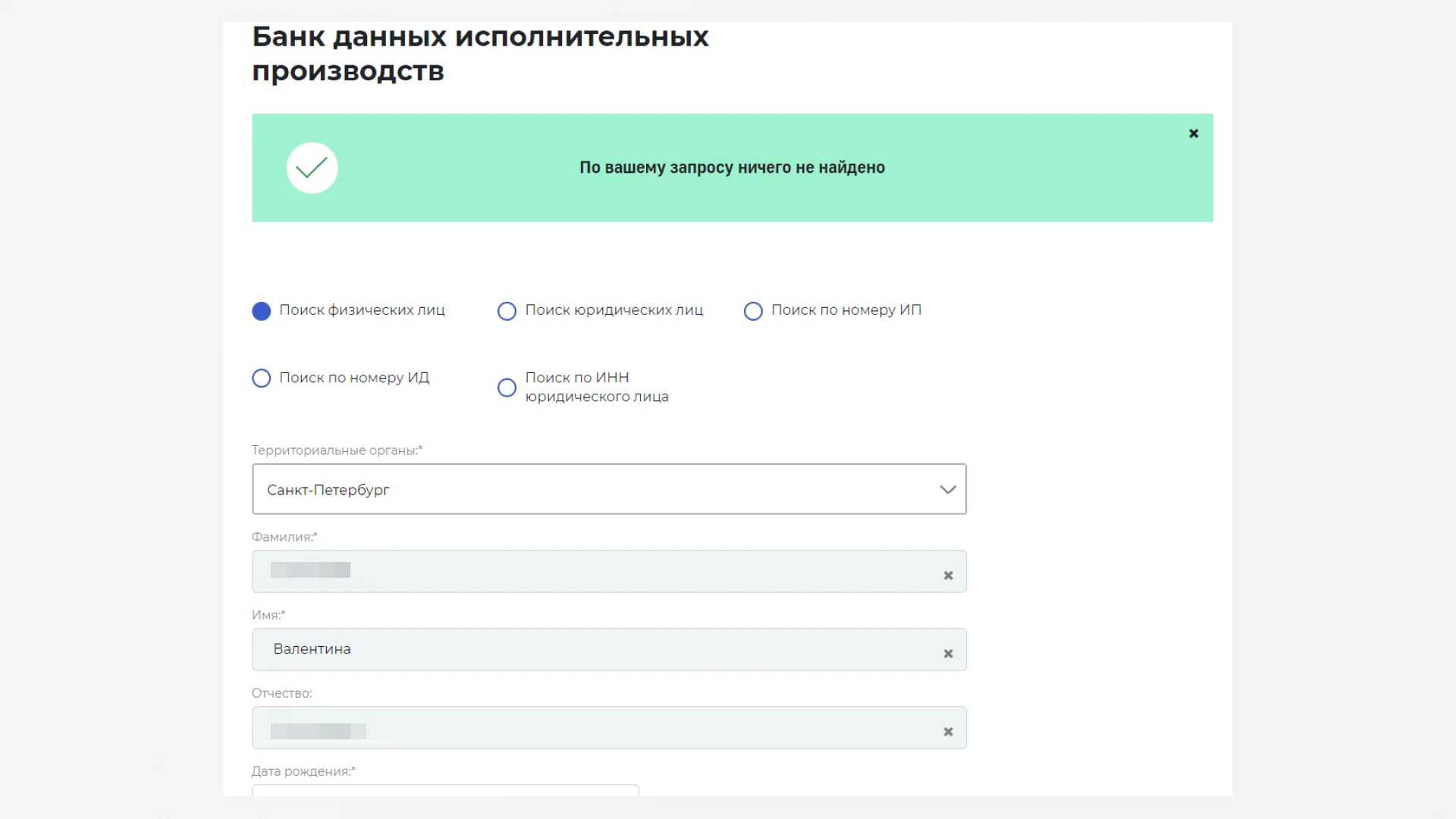
Task: Click the green checkmark icon in the notification
Action: 312,168
